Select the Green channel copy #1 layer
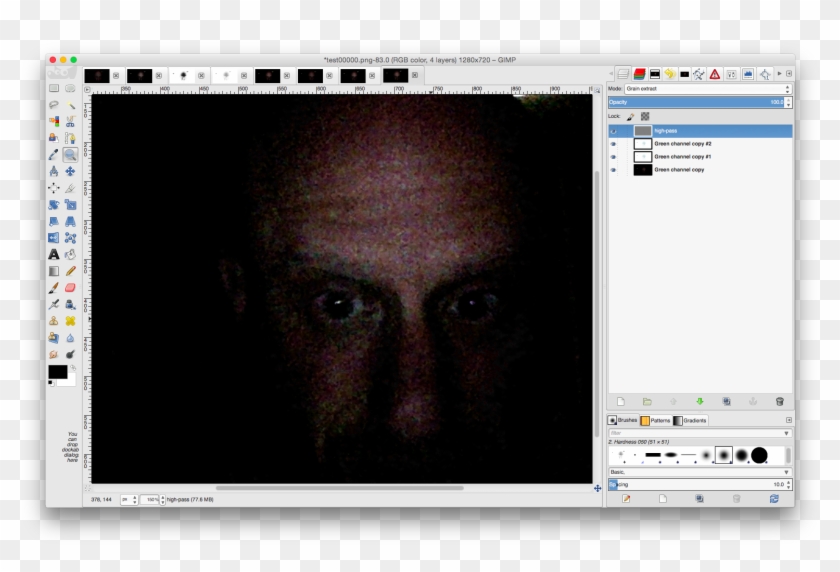The width and height of the screenshot is (840, 572). point(700,157)
